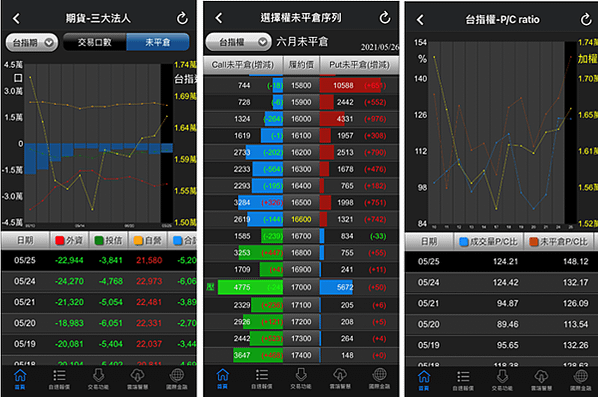The image size is (598, 397).
Task: Refresh the 選擇權未平倉序列 data
Action: 385,18
